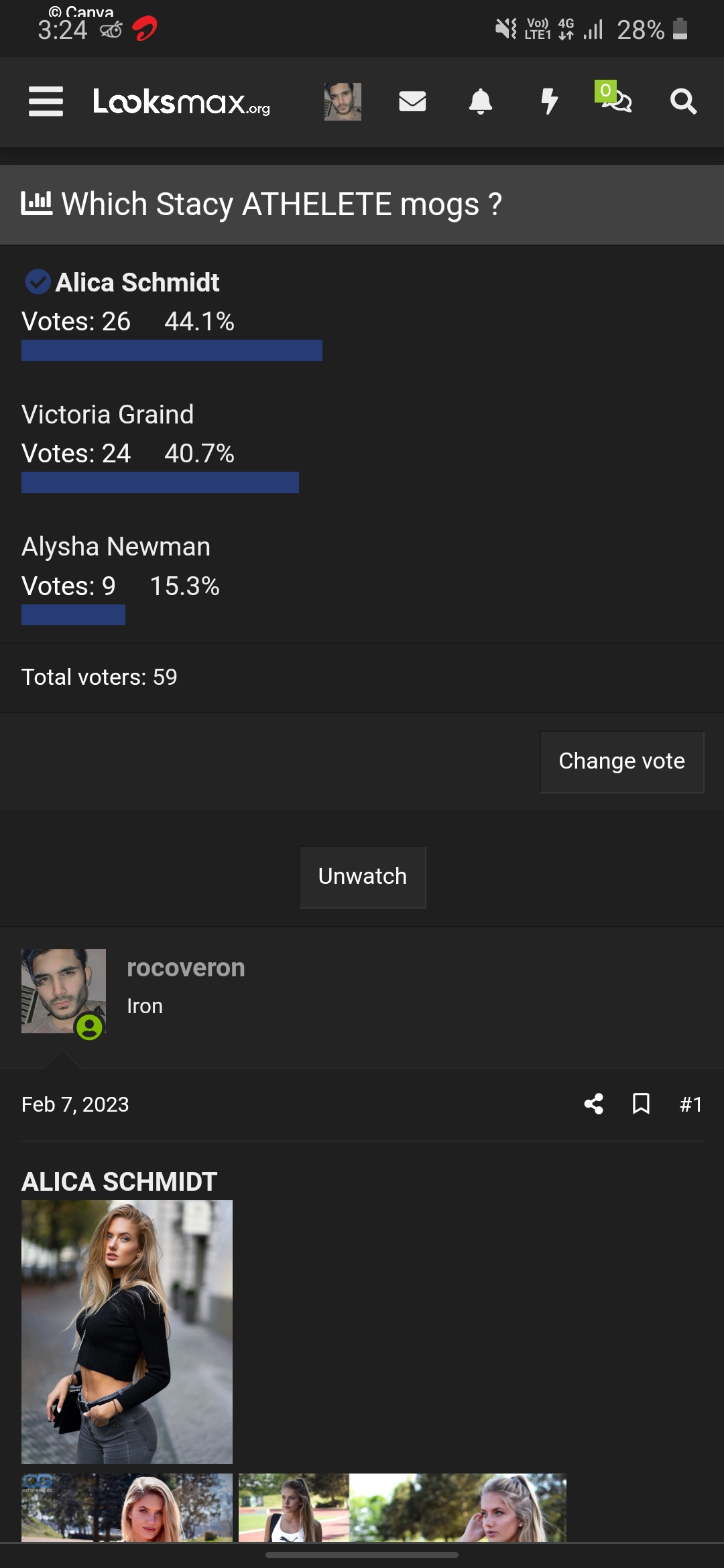Viewport: 724px width, 1568px height.
Task: Open the hamburger navigation menu
Action: point(46,102)
